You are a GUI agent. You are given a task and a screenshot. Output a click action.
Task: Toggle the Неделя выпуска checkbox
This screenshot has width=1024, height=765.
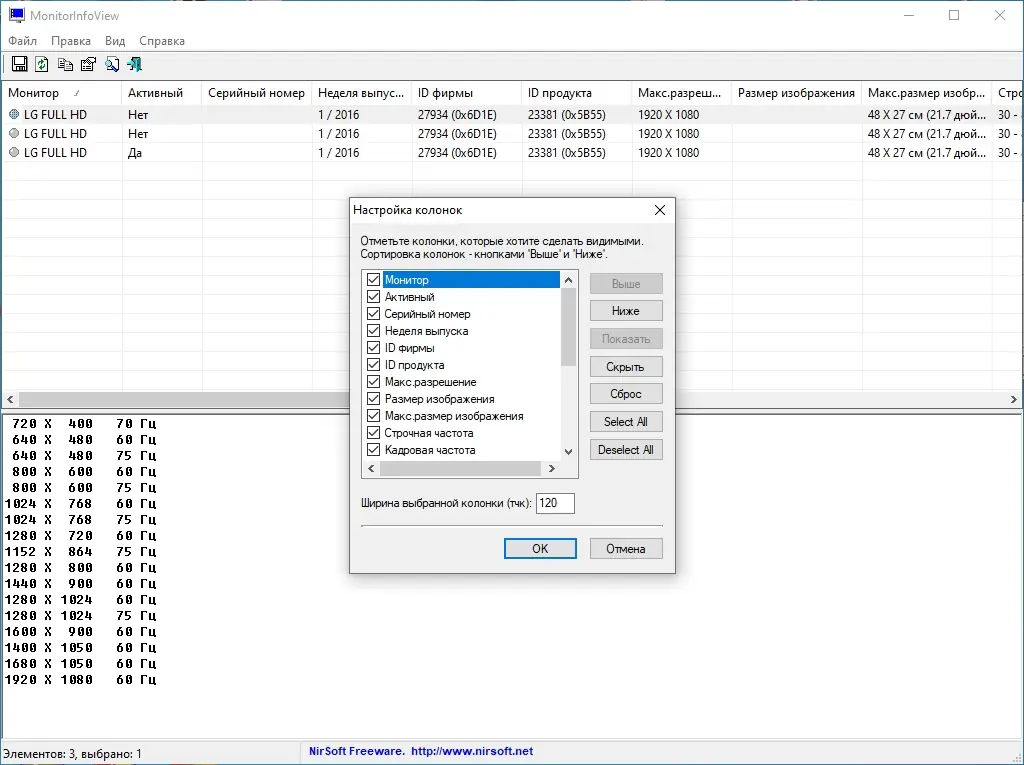[x=374, y=331]
